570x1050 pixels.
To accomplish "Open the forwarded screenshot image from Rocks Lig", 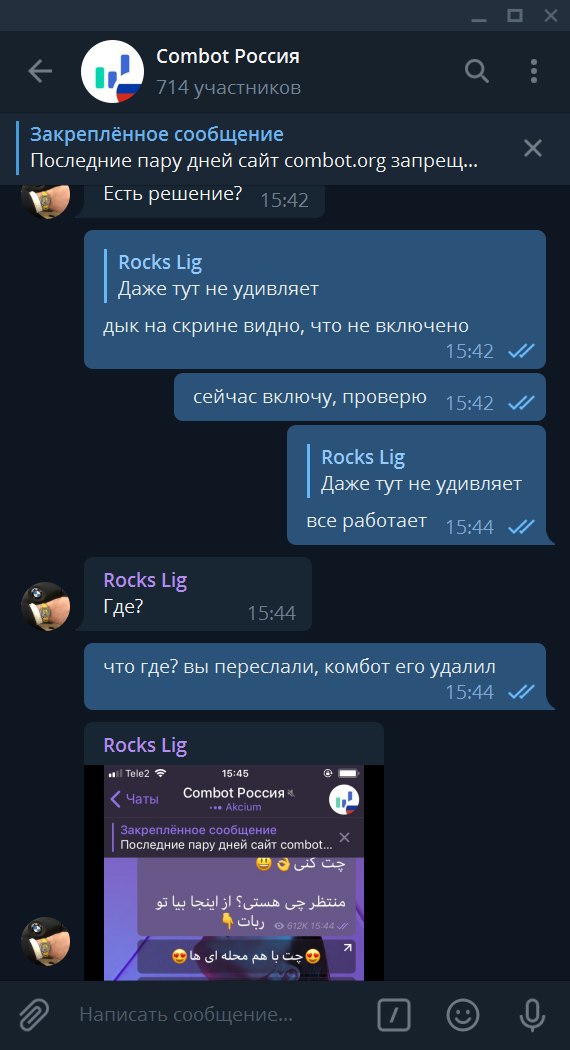I will click(x=234, y=873).
